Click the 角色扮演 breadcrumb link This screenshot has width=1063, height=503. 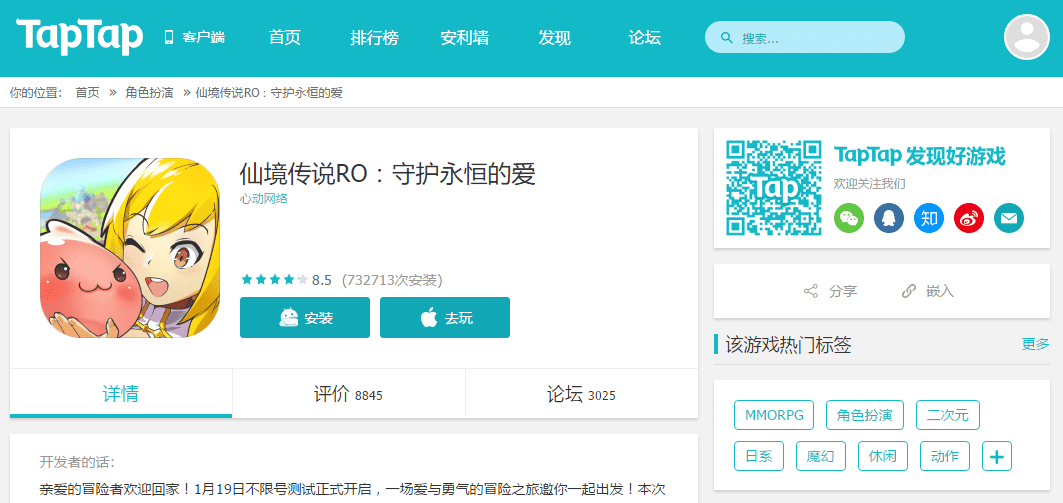[x=149, y=93]
